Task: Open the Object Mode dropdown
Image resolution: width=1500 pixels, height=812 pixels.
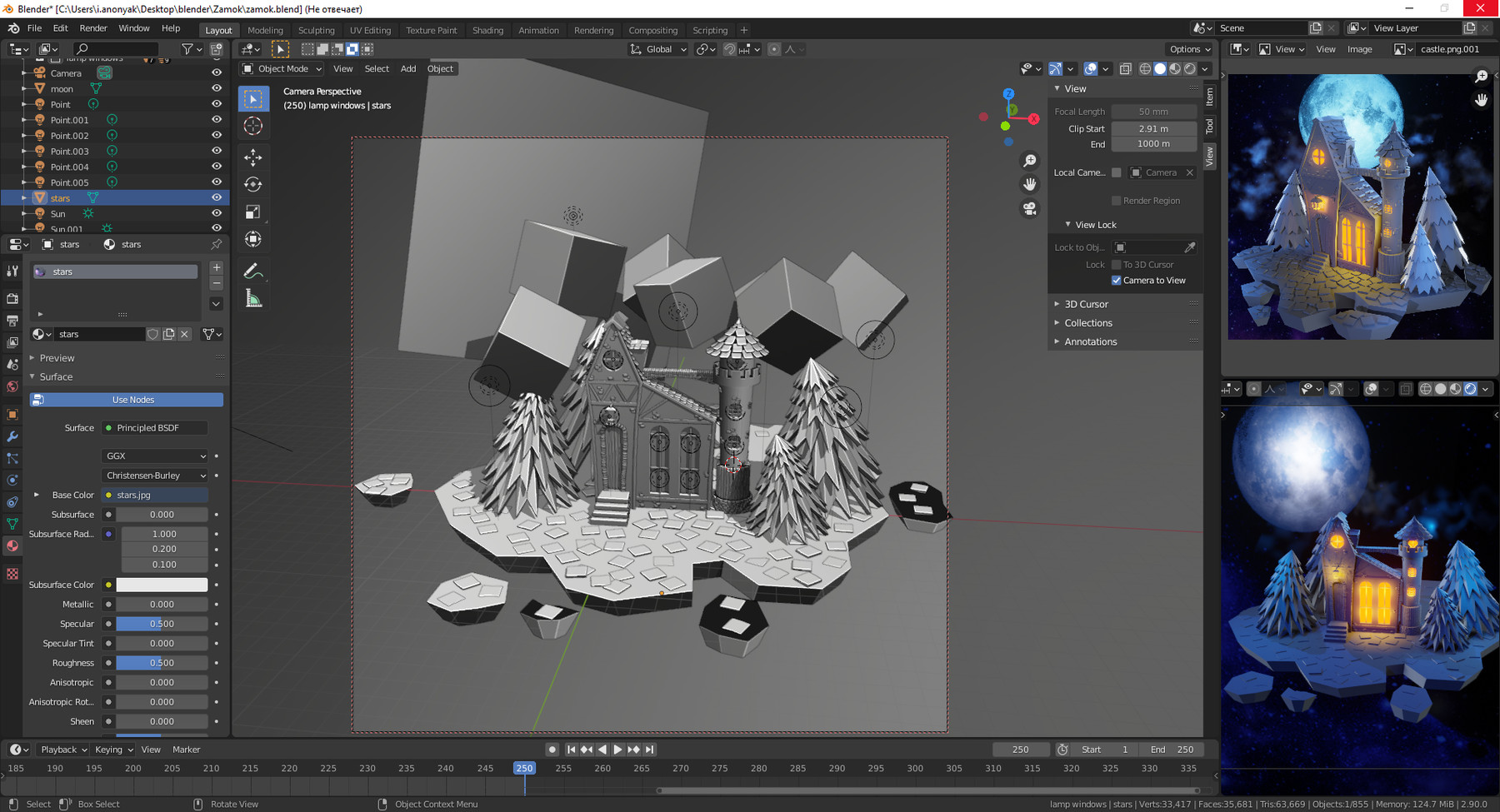Action: pos(282,69)
